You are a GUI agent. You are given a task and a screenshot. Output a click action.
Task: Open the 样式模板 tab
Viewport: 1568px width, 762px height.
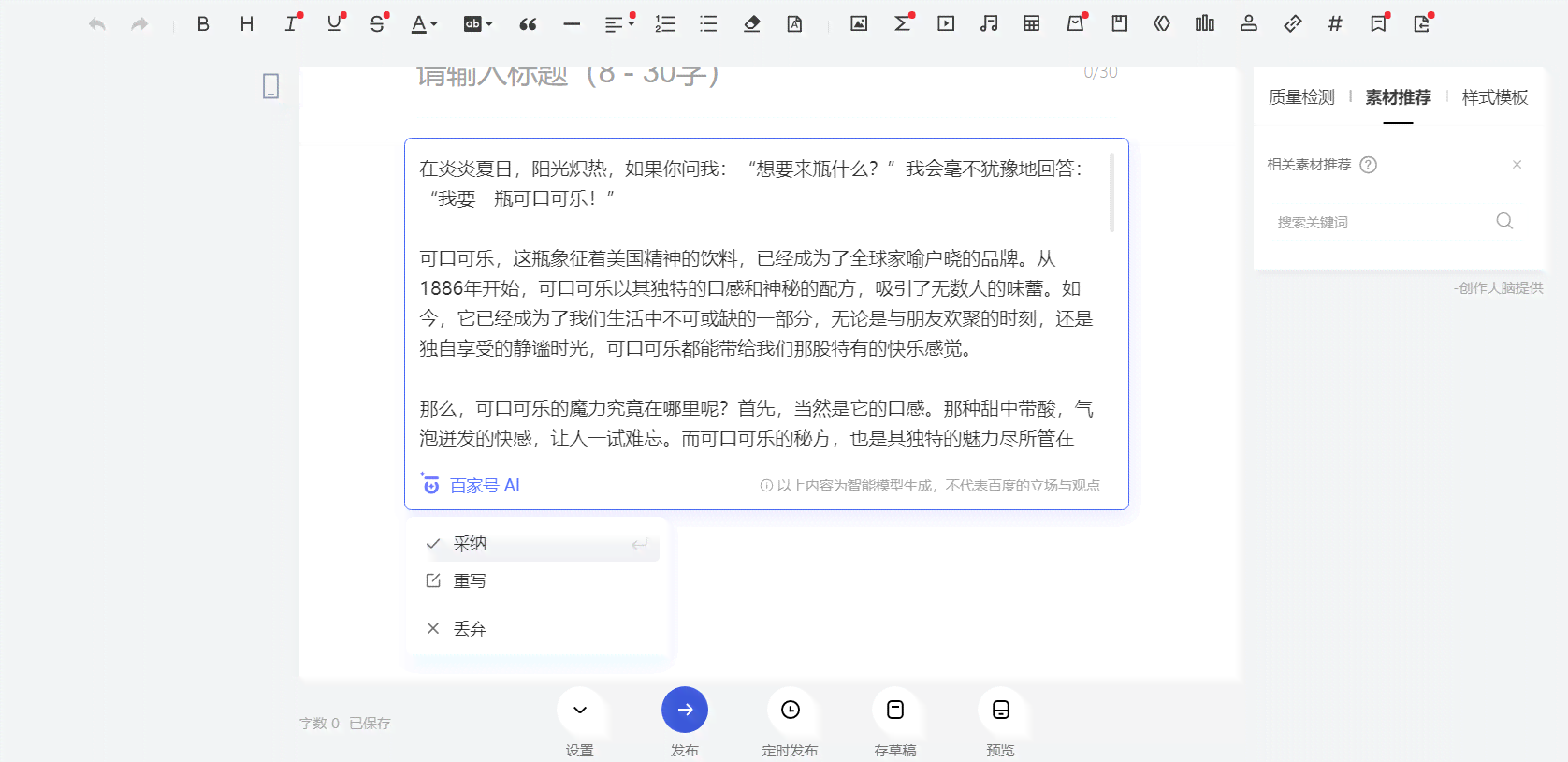1495,97
